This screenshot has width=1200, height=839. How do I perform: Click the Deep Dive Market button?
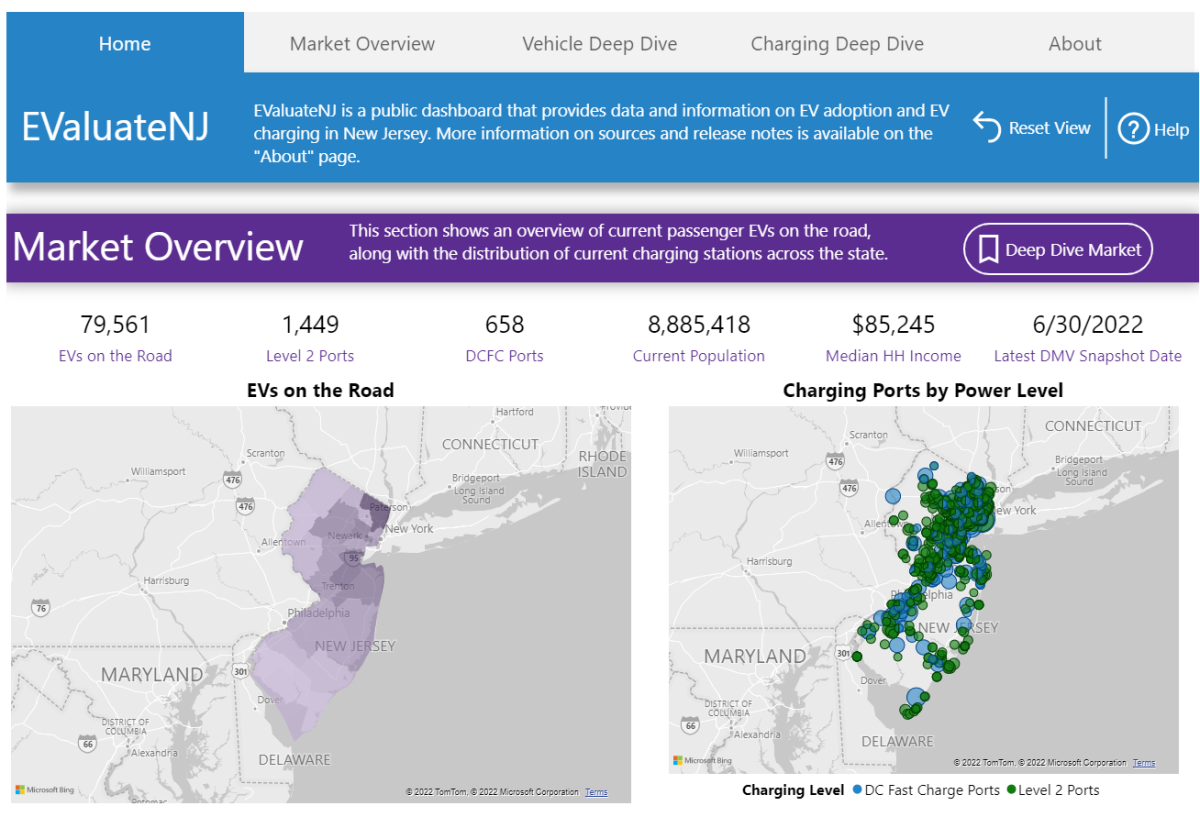coord(1058,249)
